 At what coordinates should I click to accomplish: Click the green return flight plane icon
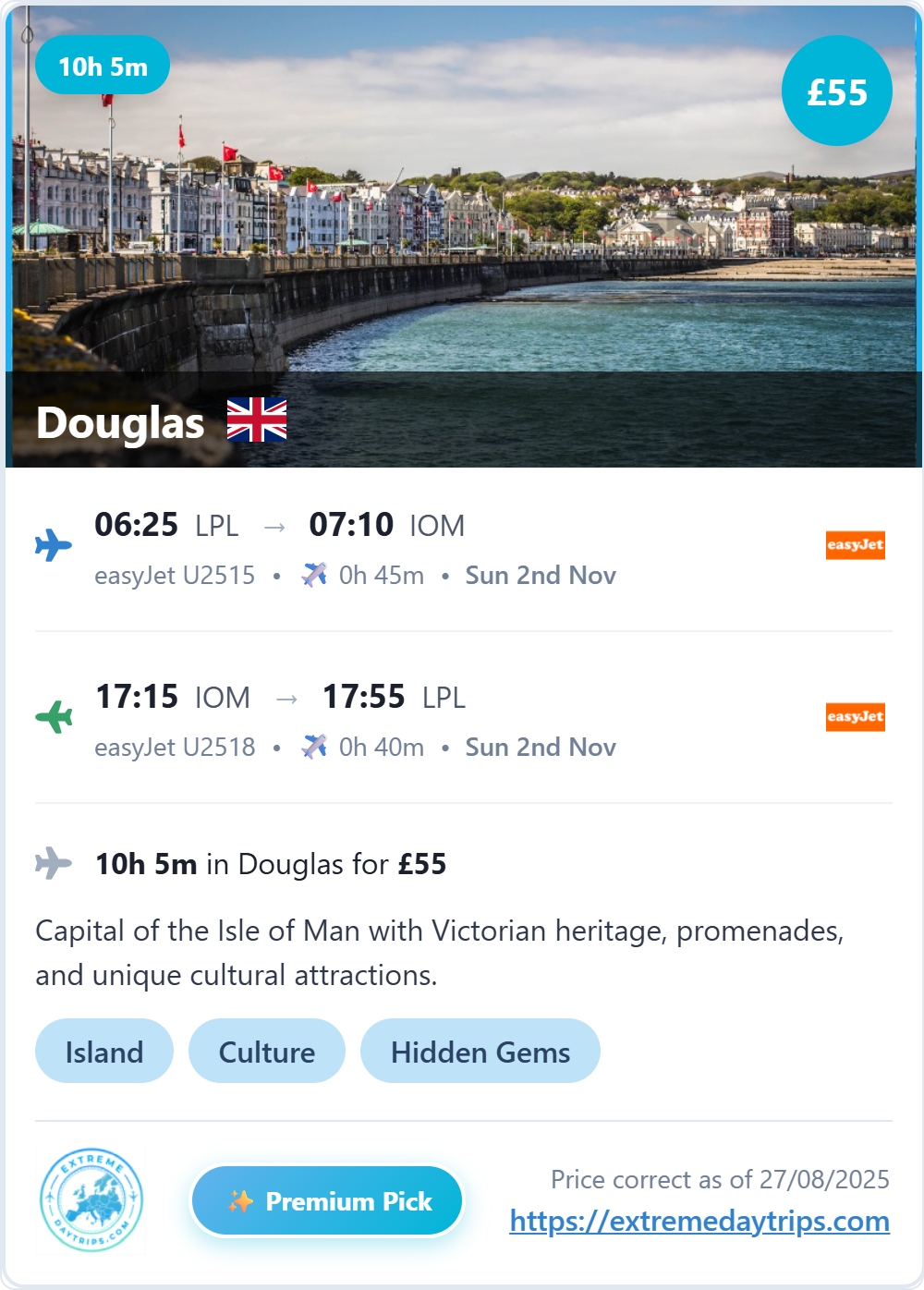(x=54, y=716)
